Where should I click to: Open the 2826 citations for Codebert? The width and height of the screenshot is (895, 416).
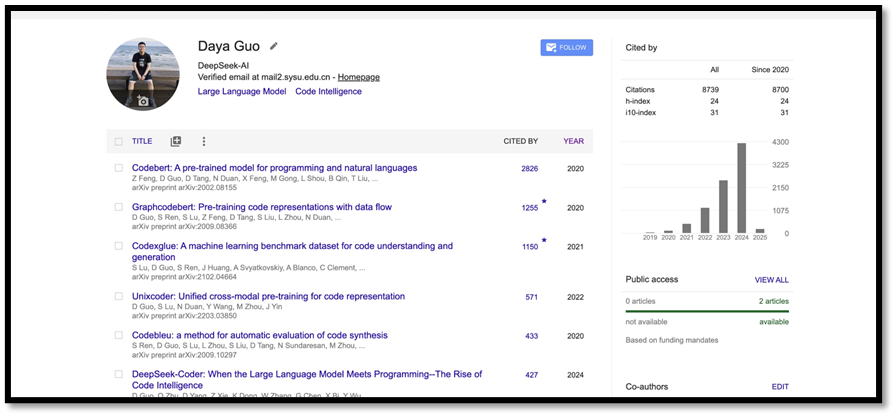(529, 169)
